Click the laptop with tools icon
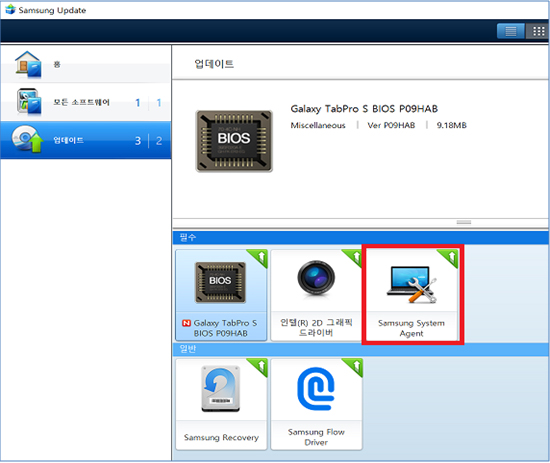Image resolution: width=550 pixels, height=463 pixels. [x=412, y=284]
